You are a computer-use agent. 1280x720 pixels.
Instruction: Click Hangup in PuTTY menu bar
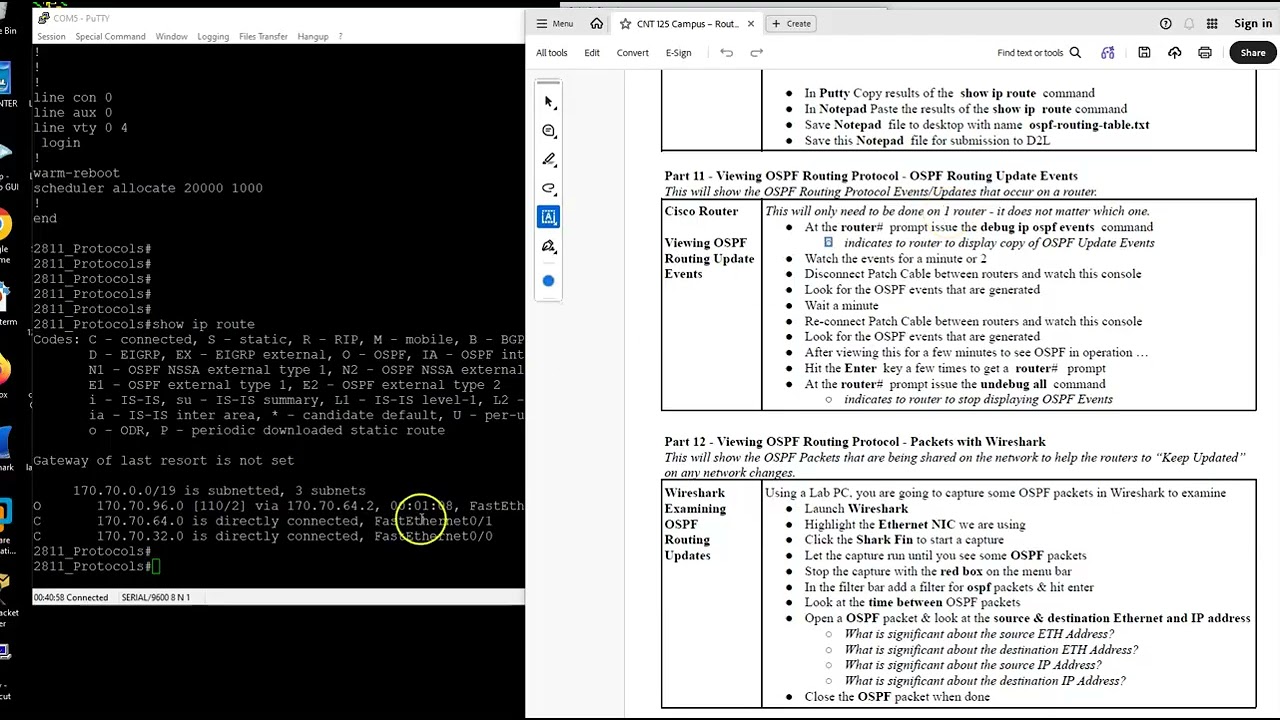point(313,37)
